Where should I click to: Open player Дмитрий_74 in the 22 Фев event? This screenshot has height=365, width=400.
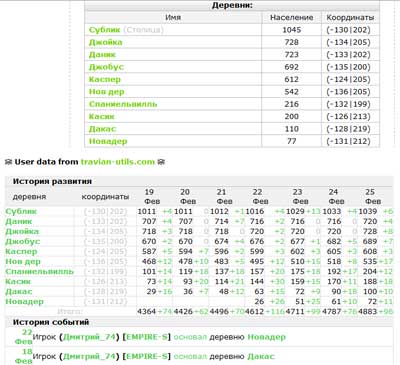89,337
